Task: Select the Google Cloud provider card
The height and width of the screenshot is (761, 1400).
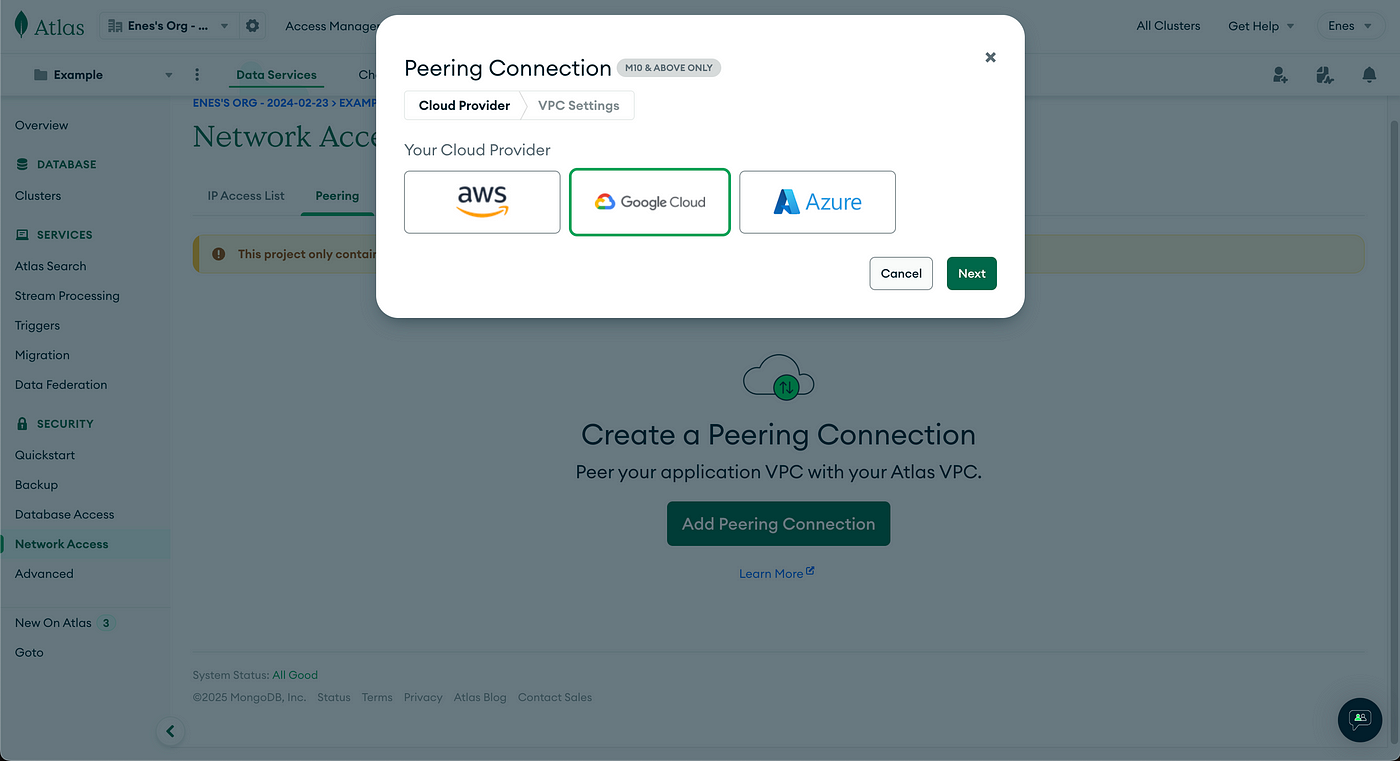Action: (x=650, y=202)
